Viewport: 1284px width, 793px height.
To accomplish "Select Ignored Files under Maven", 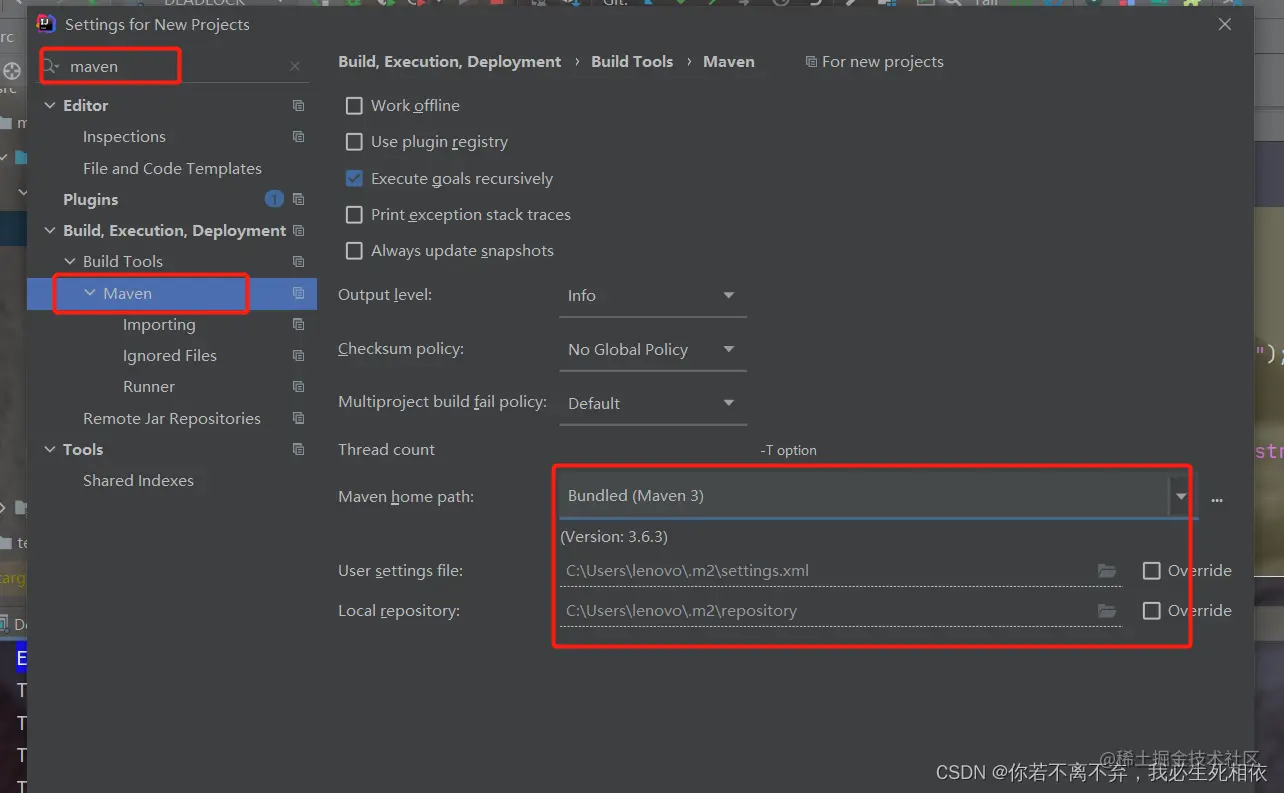I will [x=170, y=355].
